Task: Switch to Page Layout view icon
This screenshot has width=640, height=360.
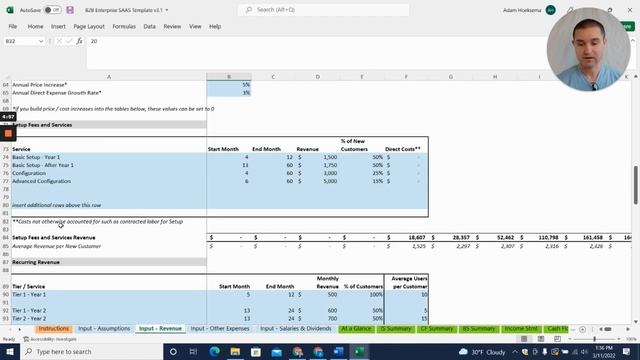Action: pyautogui.click(x=541, y=339)
